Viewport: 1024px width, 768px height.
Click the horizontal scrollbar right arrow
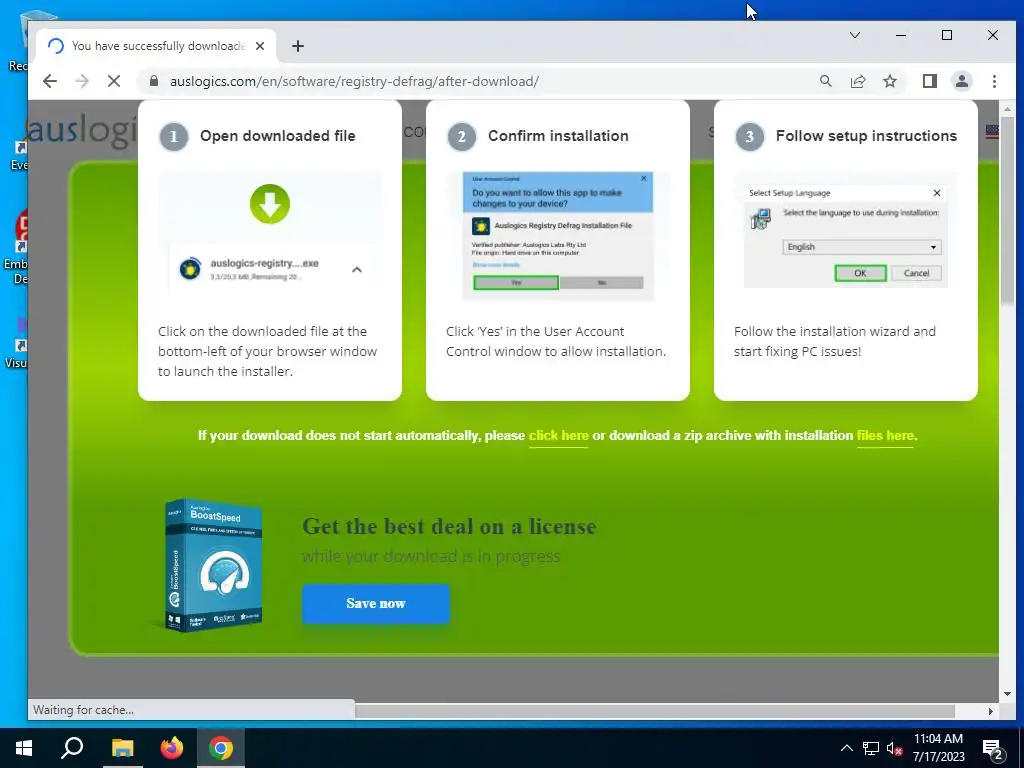[991, 711]
